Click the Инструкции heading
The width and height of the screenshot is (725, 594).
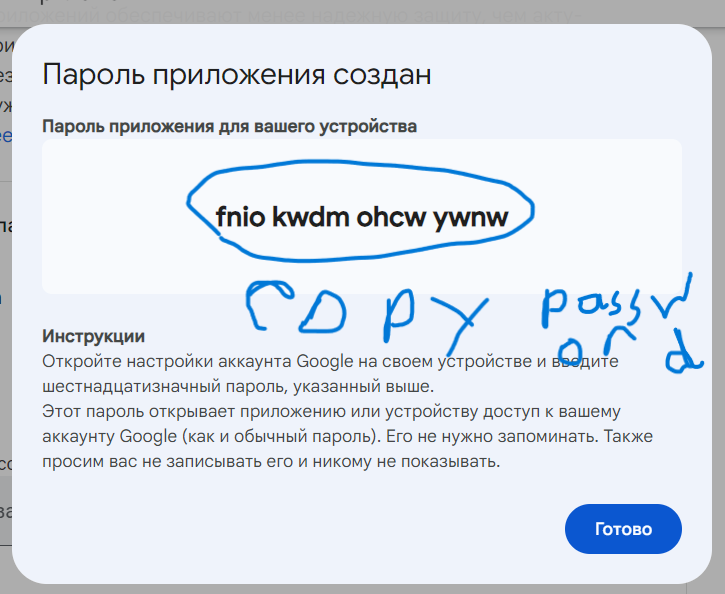click(x=93, y=336)
